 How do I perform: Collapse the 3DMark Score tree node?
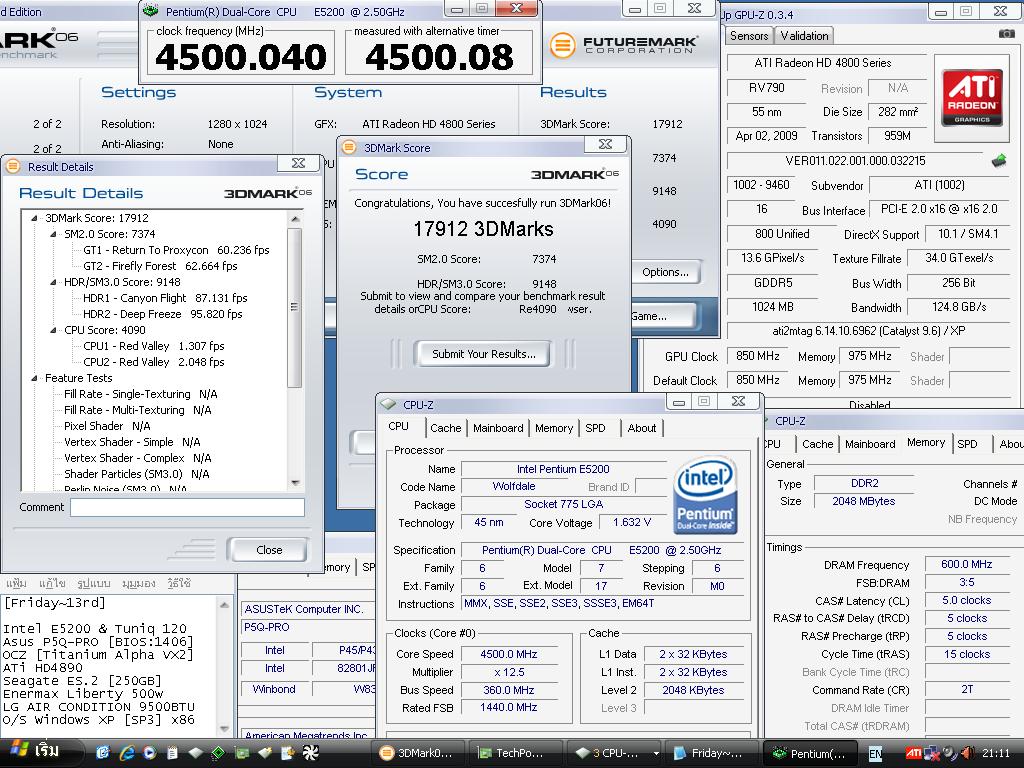pos(34,218)
